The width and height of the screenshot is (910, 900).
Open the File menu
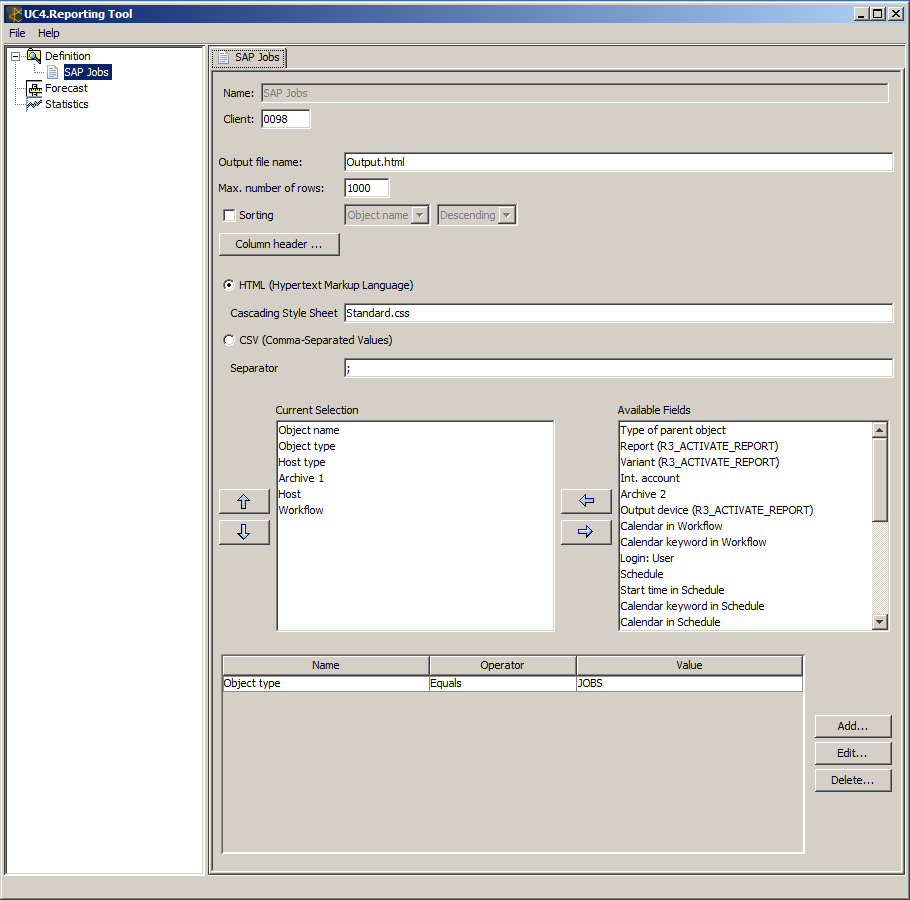tap(17, 33)
